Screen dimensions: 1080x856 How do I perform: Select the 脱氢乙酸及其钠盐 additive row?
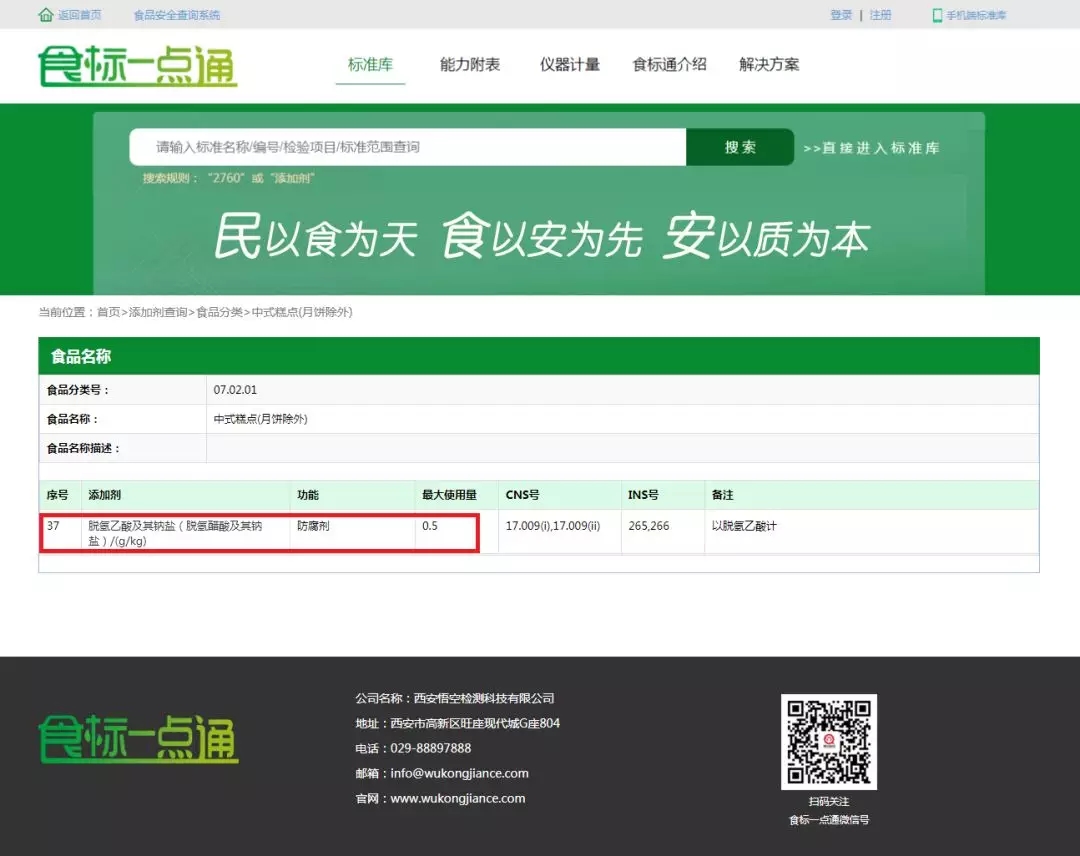[539, 532]
